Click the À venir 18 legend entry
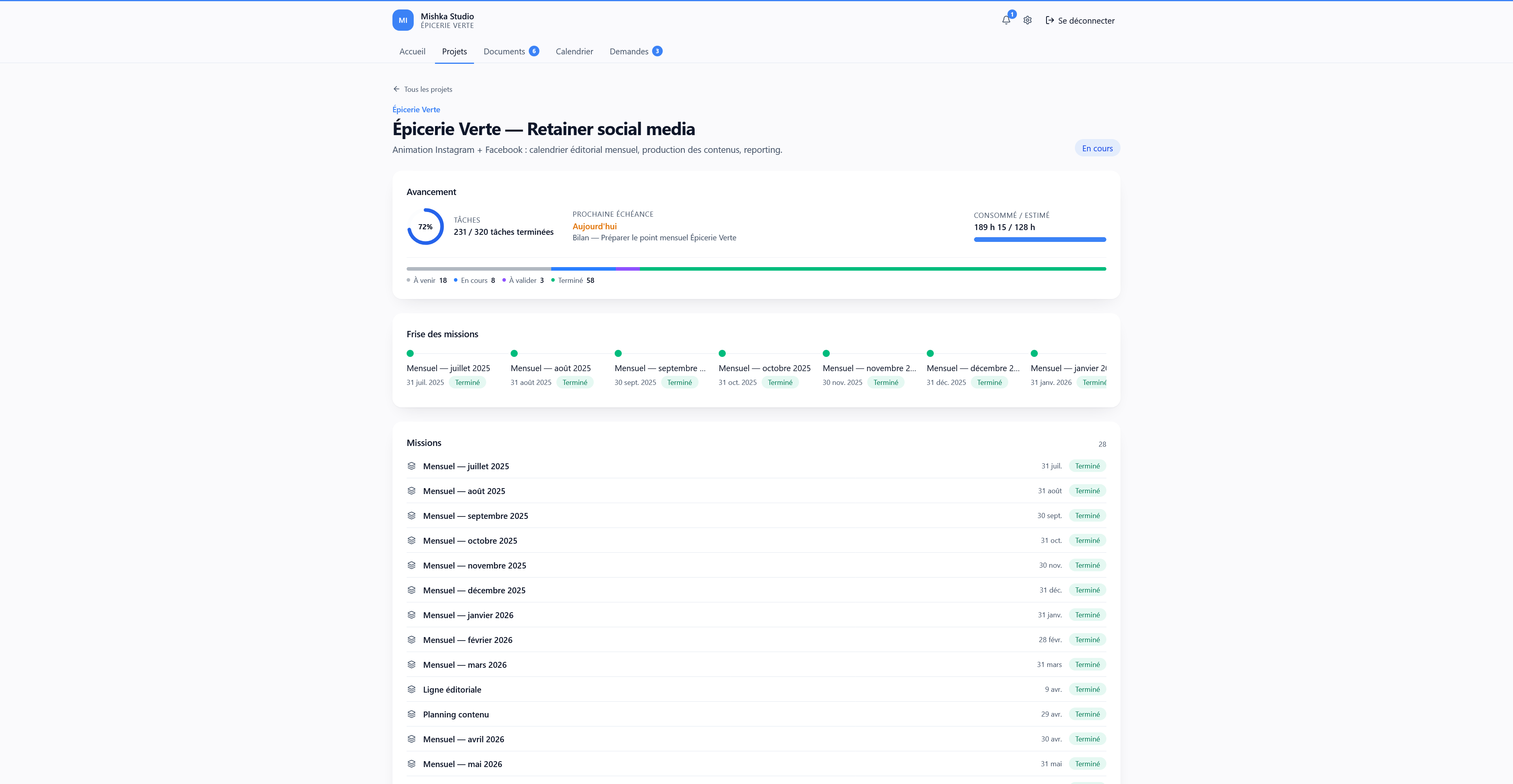Screen dimensions: 1513x784 pyautogui.click(x=427, y=281)
